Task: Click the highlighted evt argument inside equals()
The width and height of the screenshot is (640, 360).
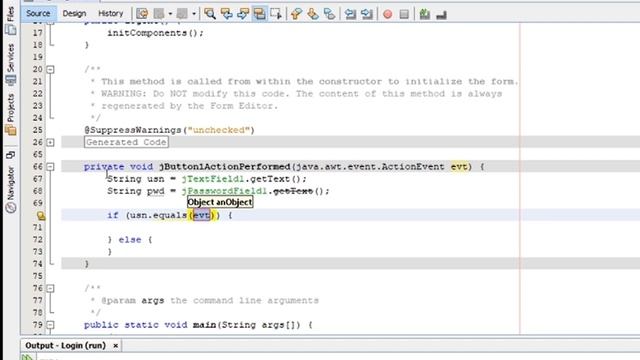Action: click(x=202, y=215)
